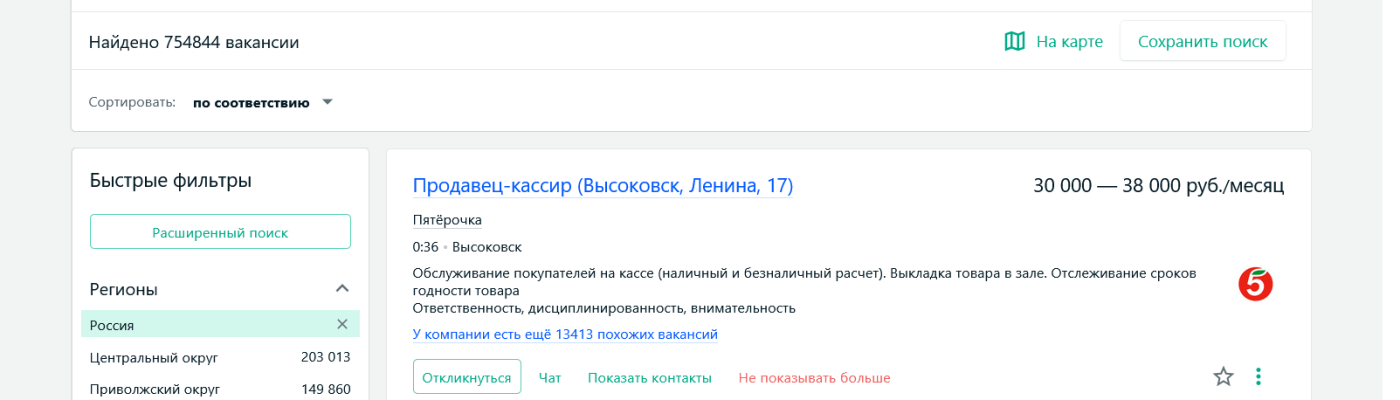
Task: Remove the Россия filter with the X icon
Action: click(342, 324)
